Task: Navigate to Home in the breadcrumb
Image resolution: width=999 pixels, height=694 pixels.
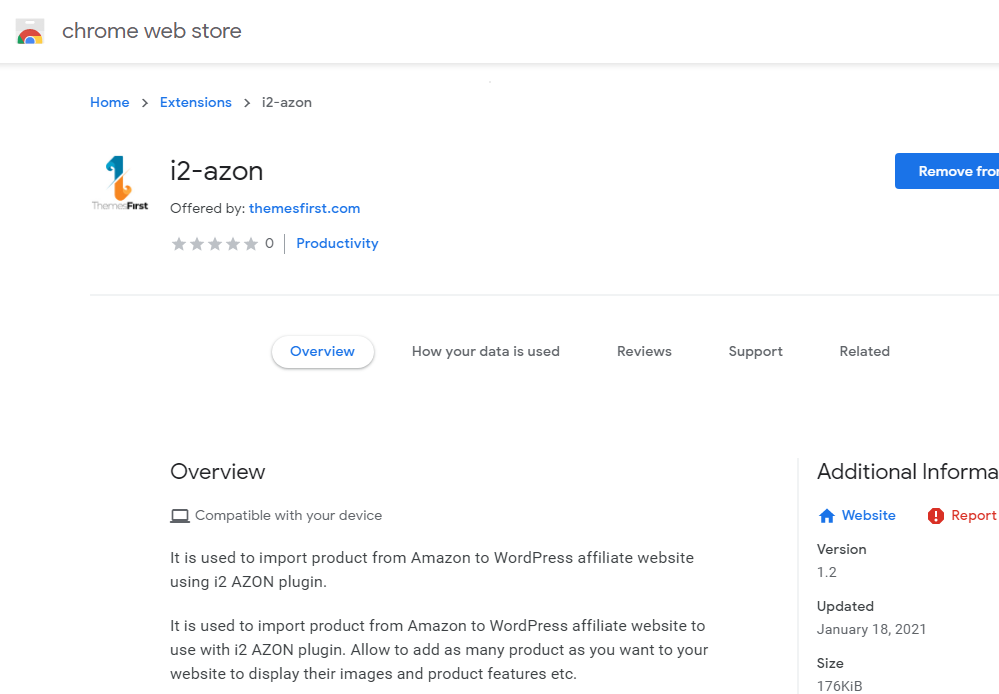Action: coord(110,103)
